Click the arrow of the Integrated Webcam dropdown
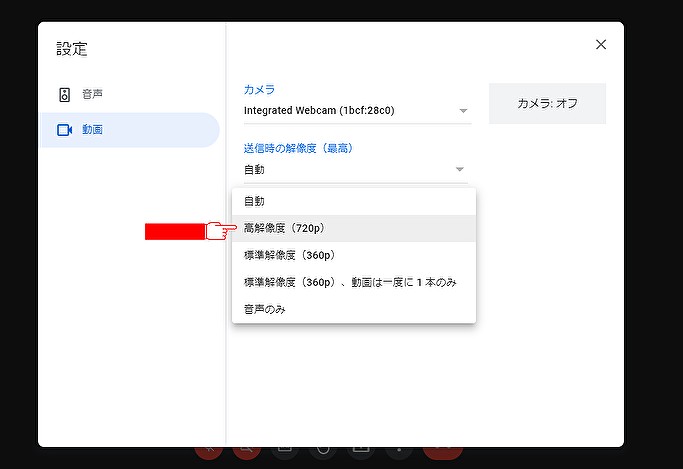 pos(463,111)
